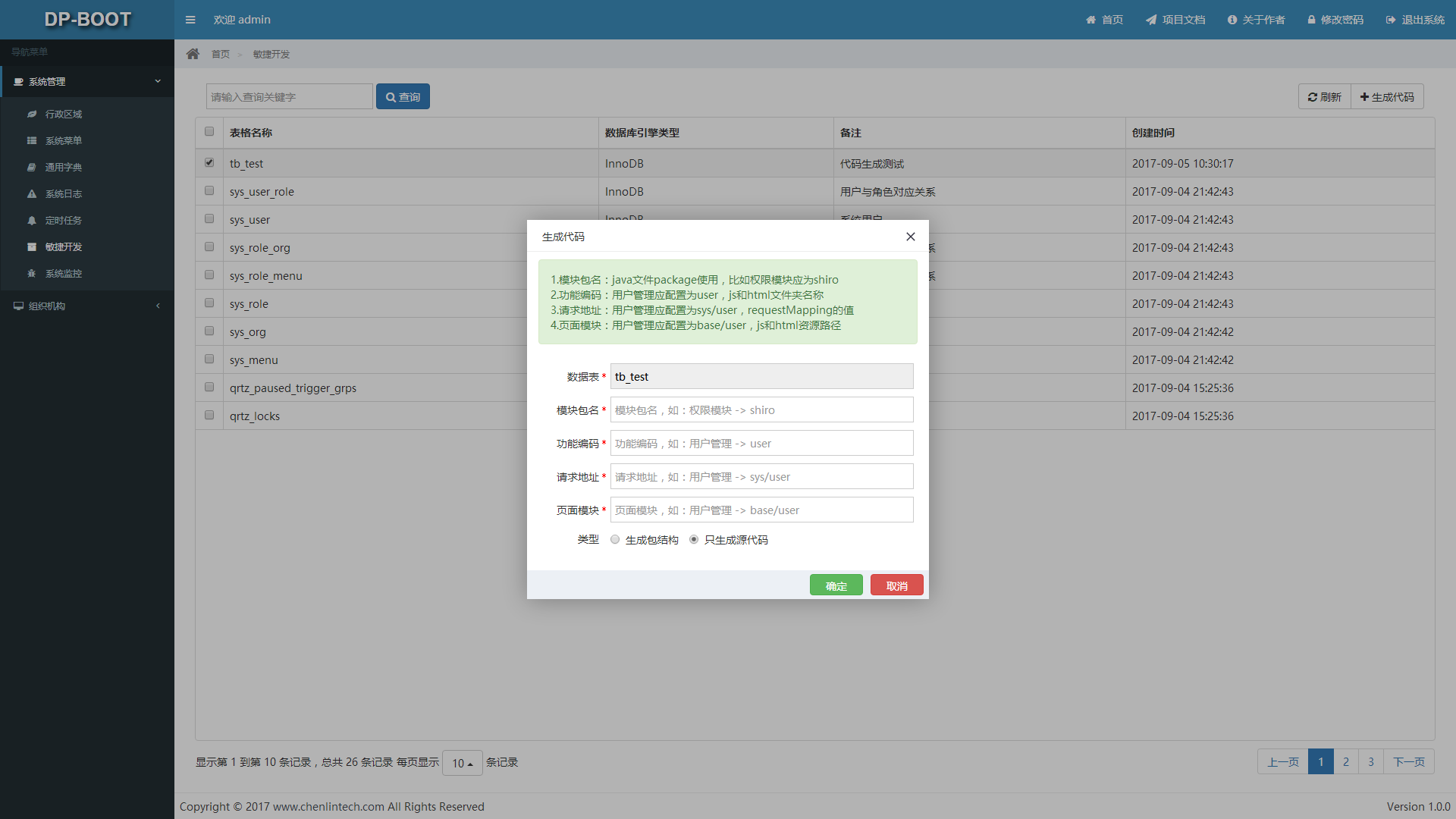This screenshot has height=819, width=1456.
Task: Click the 组织机构 monitor icon
Action: point(19,306)
